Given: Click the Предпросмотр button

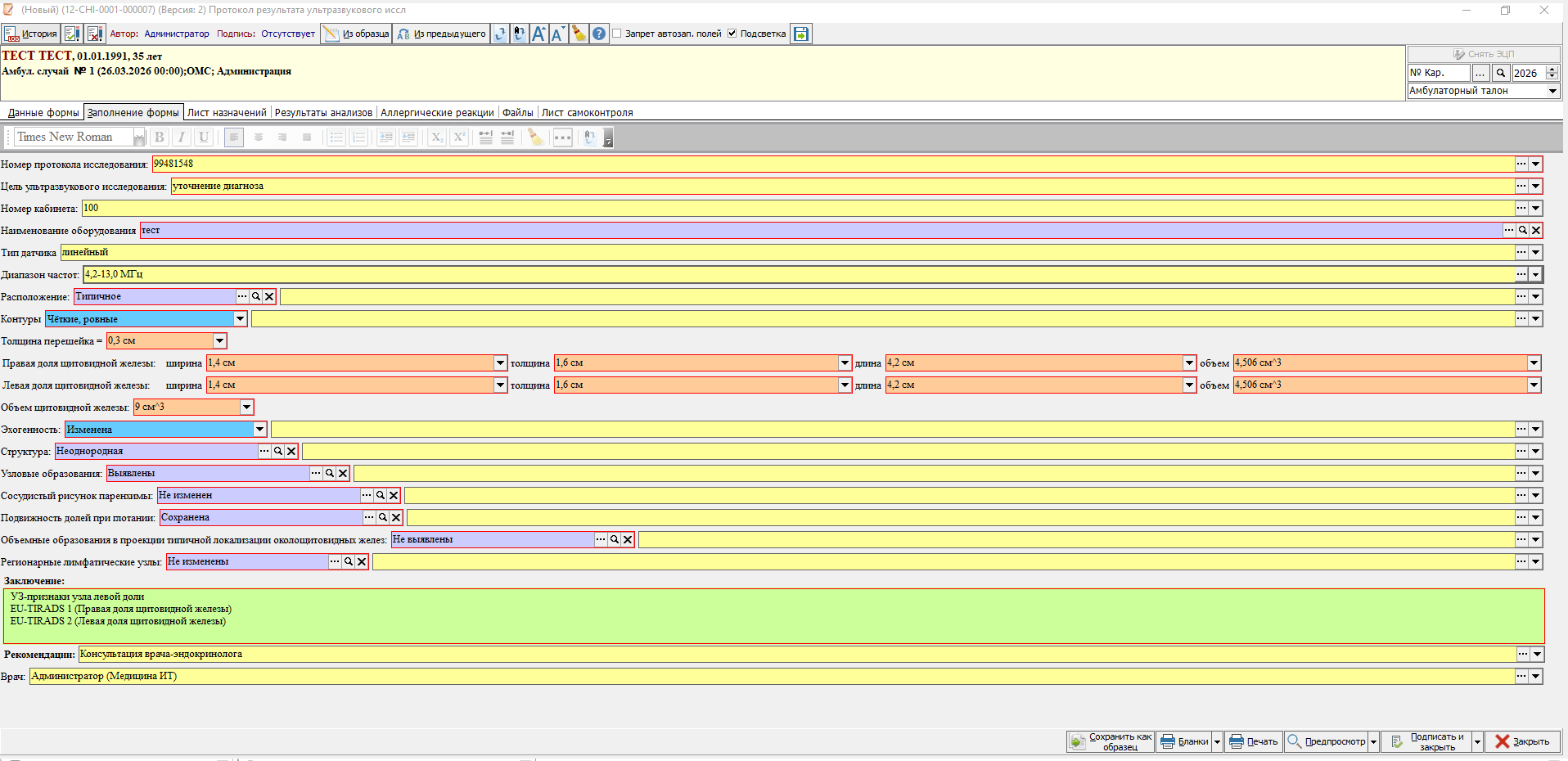Looking at the screenshot, I should tap(1327, 741).
